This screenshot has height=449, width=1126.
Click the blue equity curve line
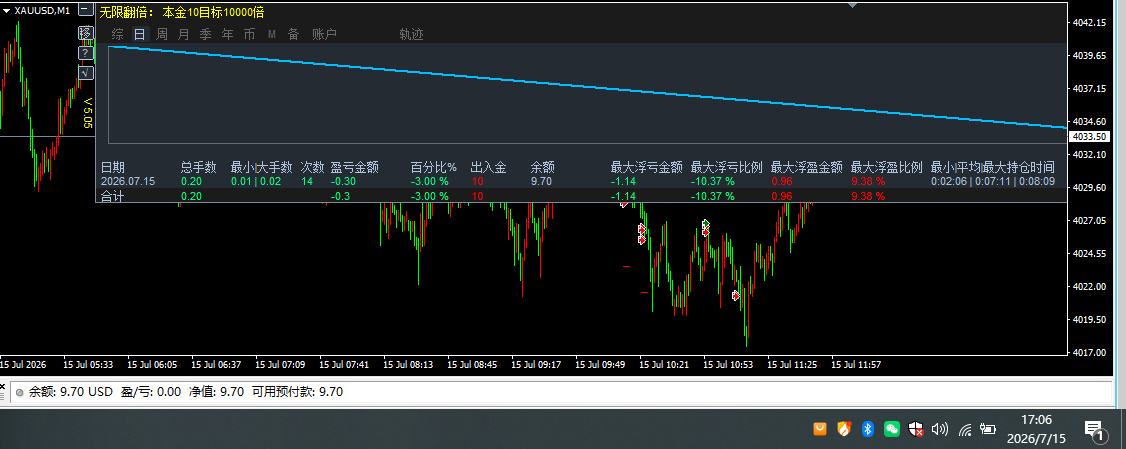click(x=587, y=87)
